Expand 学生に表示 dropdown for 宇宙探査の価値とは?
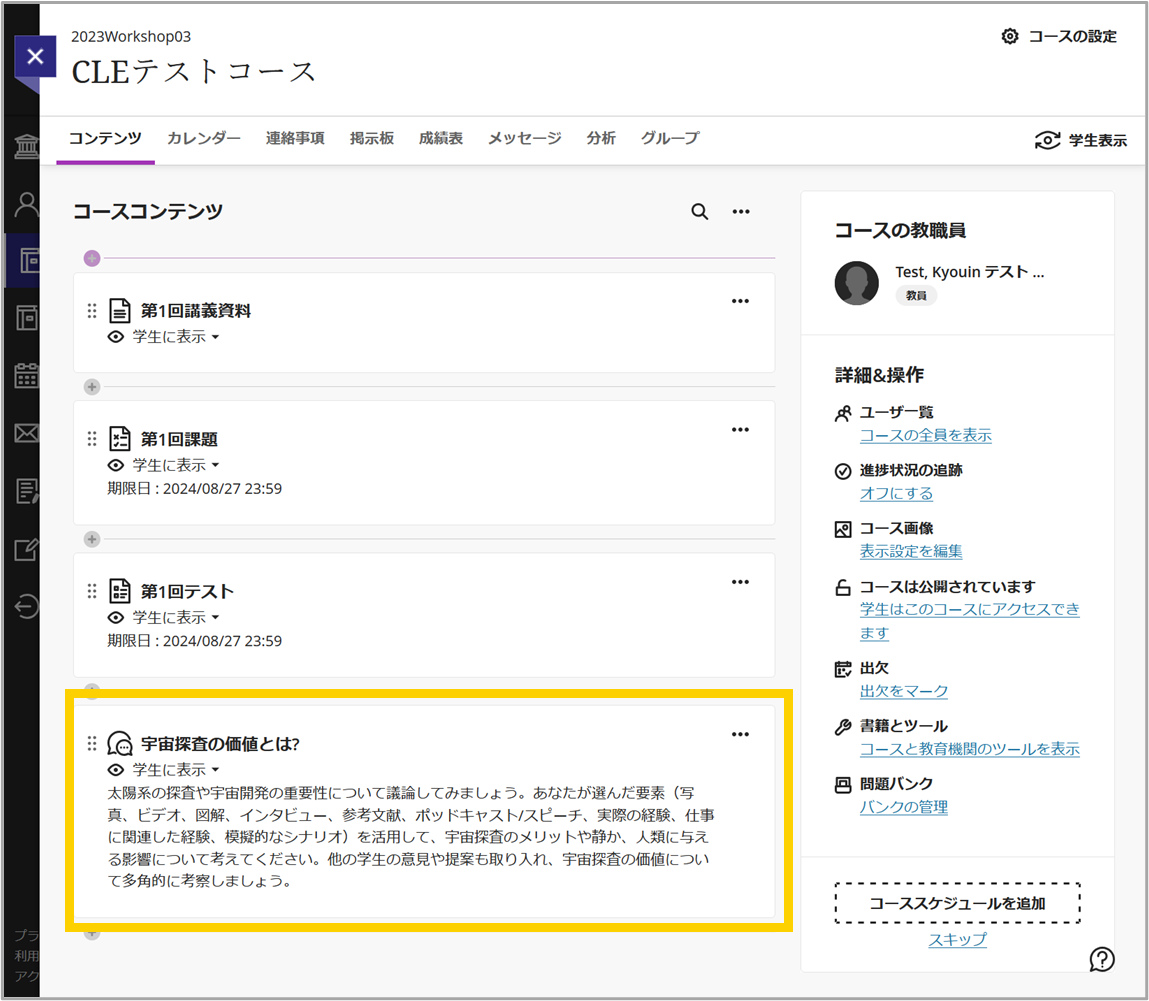The image size is (1149, 1001). point(176,770)
